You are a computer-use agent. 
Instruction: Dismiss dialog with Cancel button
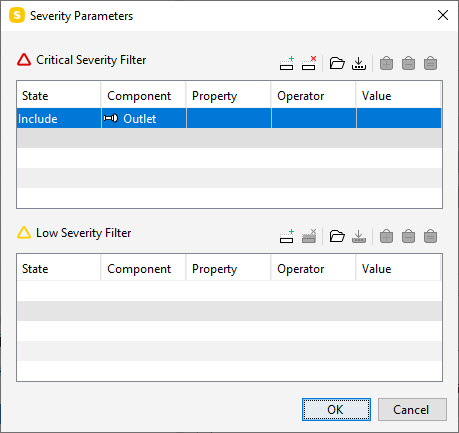(412, 409)
